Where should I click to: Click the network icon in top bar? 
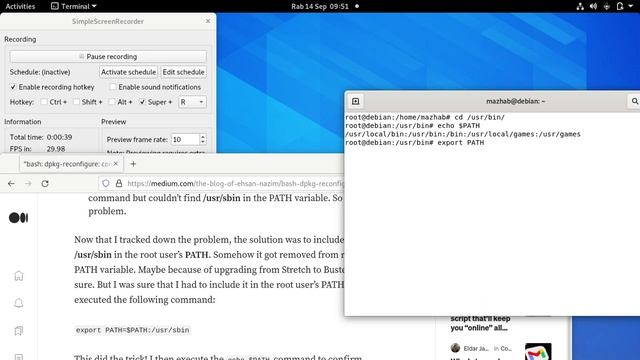[x=580, y=6]
